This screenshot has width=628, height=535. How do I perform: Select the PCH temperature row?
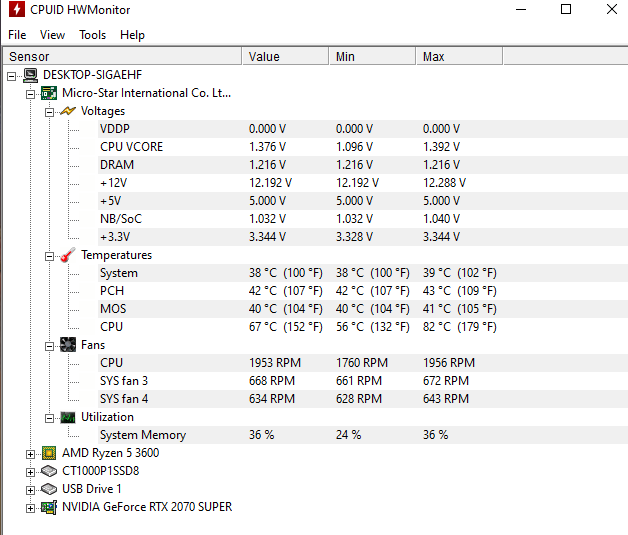[363, 291]
